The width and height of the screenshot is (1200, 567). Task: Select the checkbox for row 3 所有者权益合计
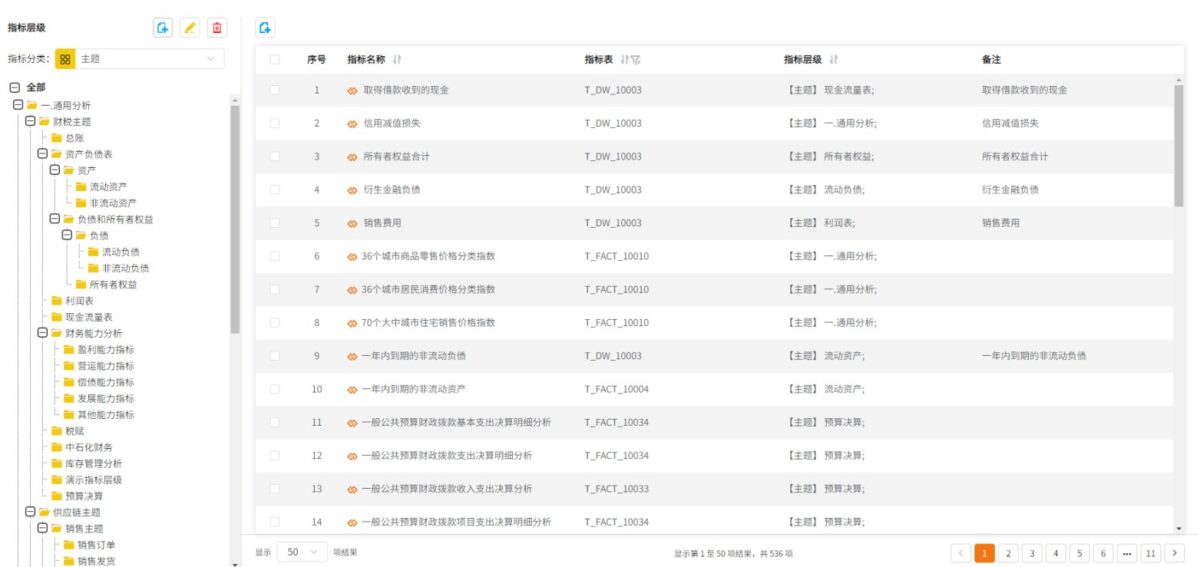pyautogui.click(x=274, y=156)
